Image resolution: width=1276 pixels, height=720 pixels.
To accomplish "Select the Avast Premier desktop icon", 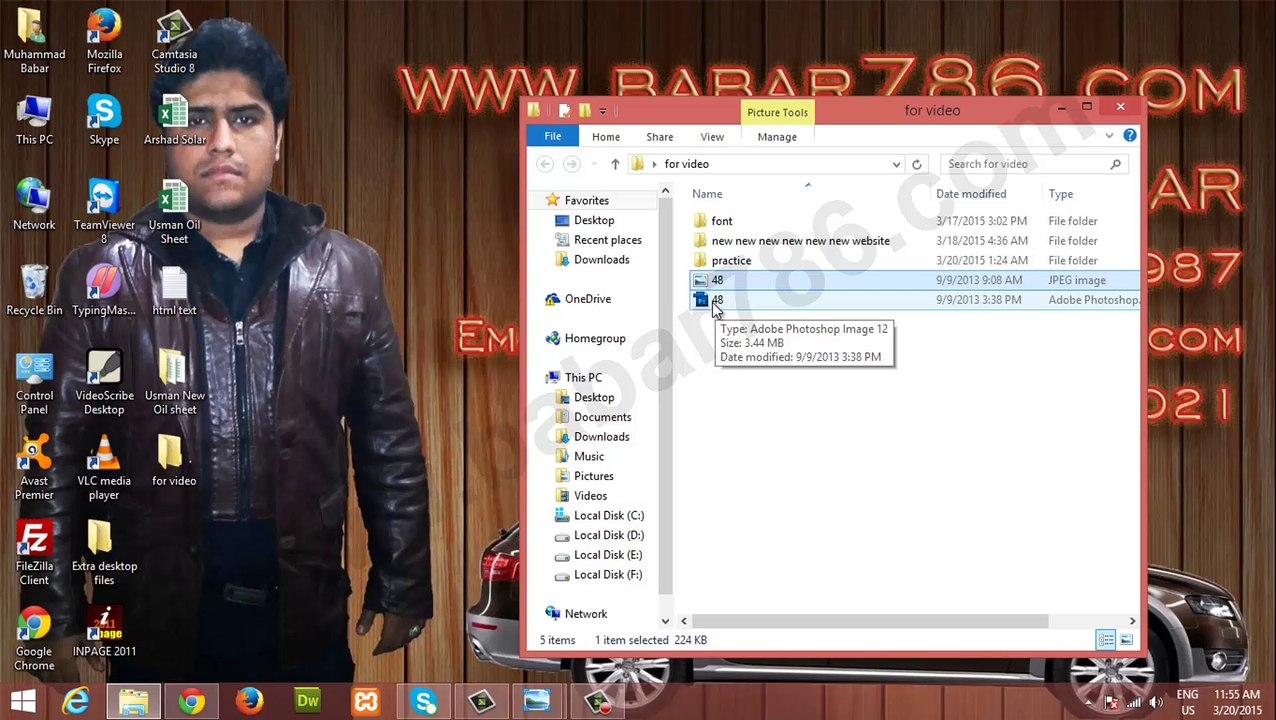I will coord(34,468).
